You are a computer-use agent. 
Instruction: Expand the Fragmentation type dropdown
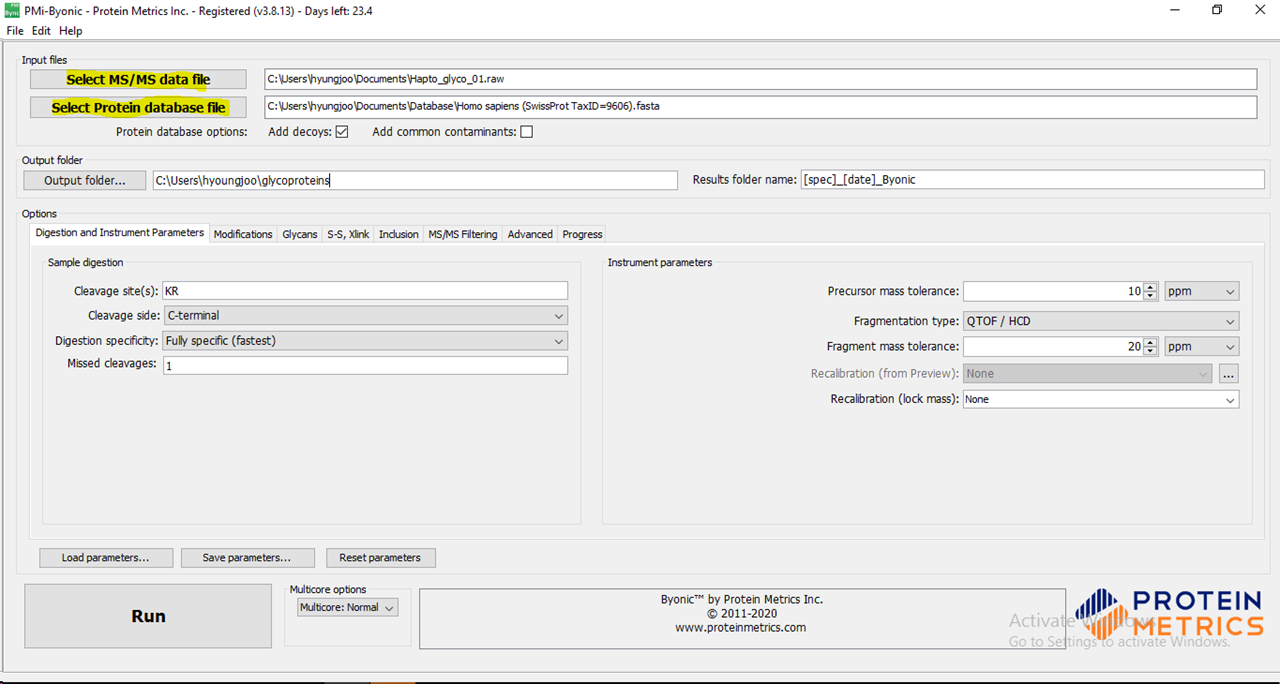click(1101, 321)
